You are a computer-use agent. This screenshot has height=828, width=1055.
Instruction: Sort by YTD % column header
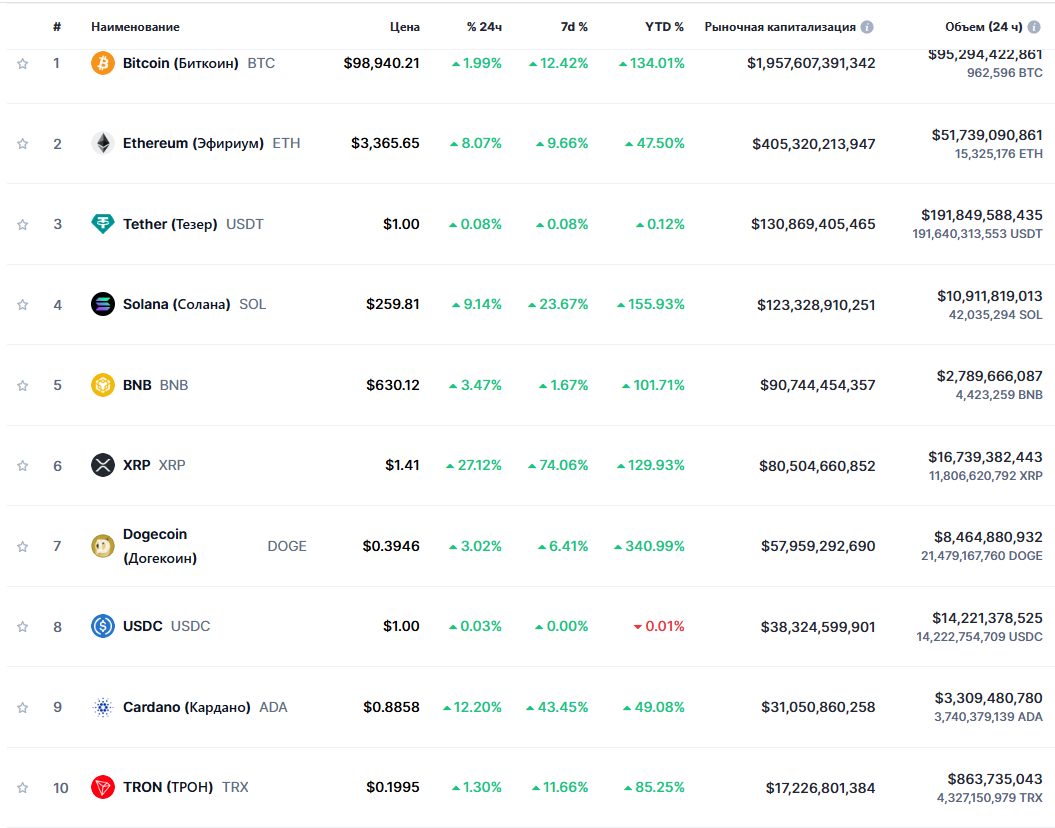(x=664, y=27)
